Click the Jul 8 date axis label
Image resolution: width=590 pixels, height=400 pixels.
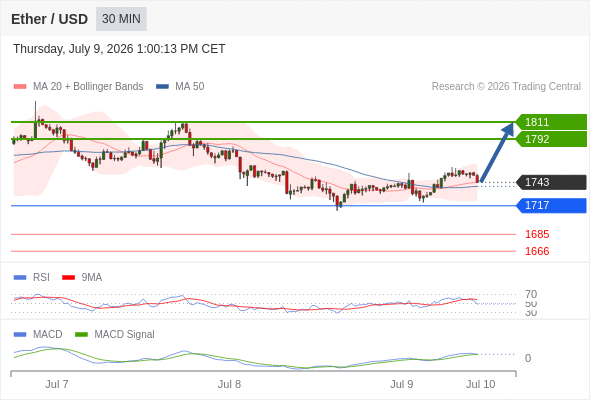229,384
